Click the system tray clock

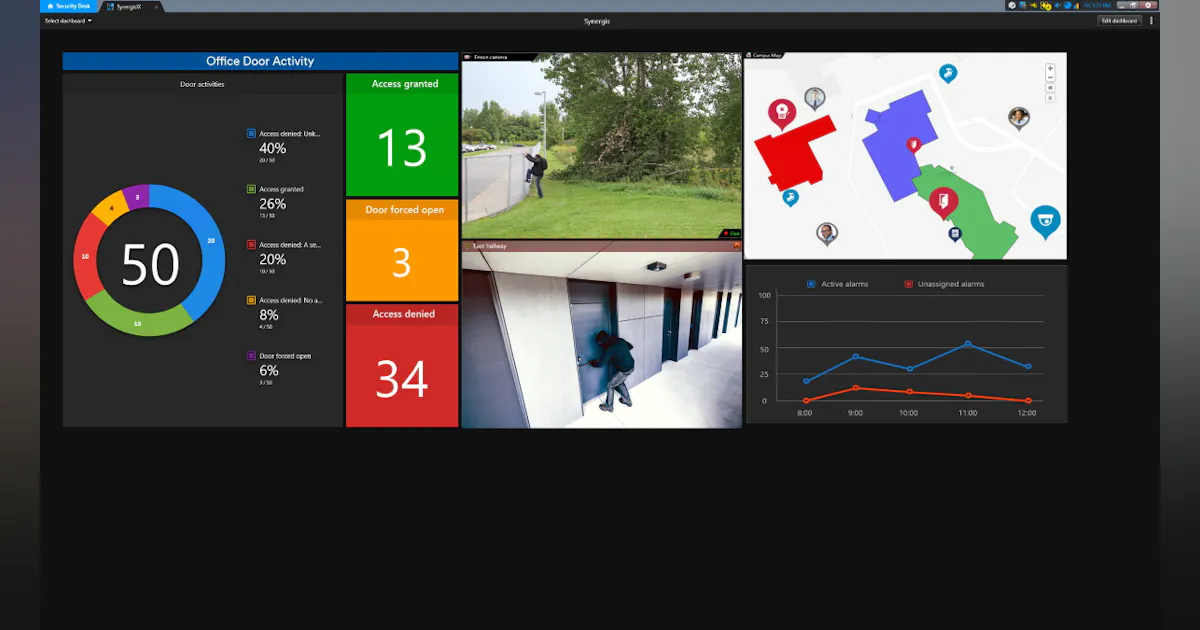1096,5
